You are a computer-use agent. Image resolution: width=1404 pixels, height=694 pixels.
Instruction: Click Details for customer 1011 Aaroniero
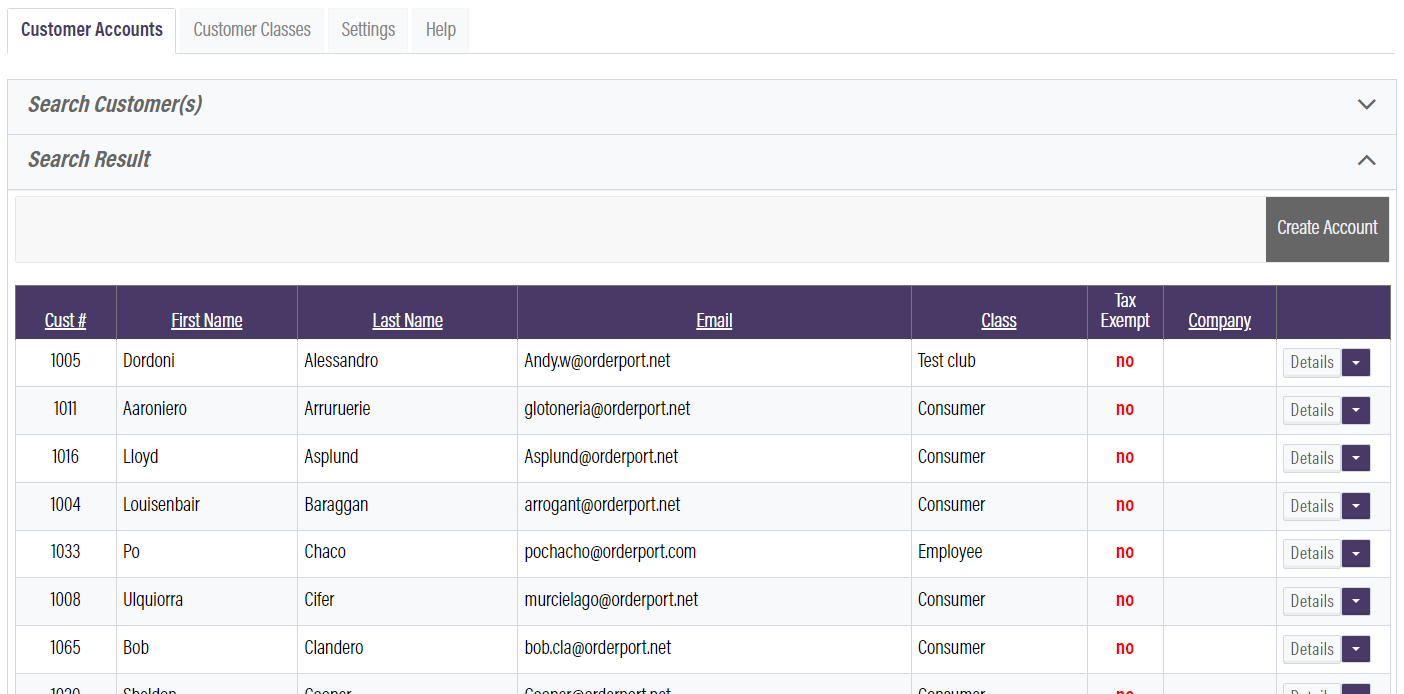[1312, 410]
